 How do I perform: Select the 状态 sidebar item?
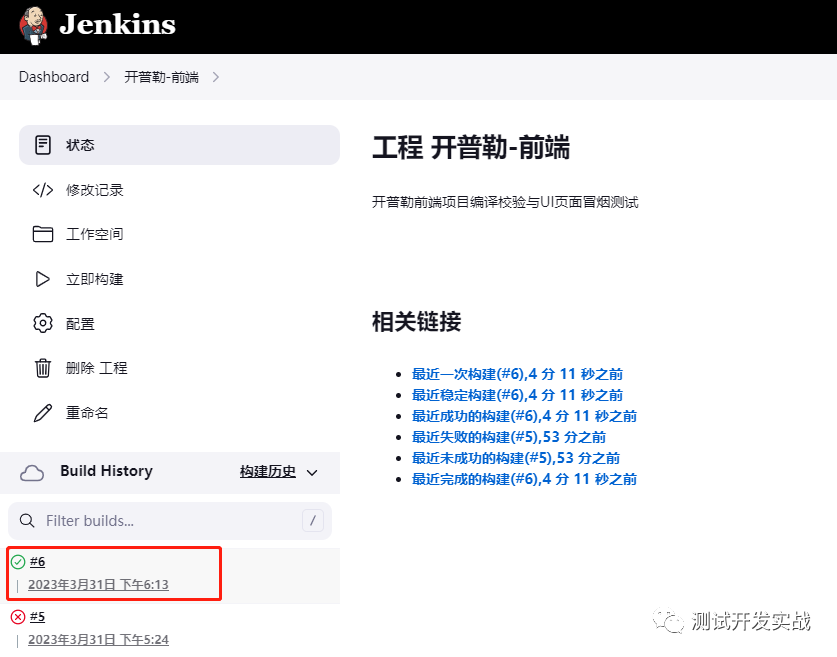click(x=179, y=145)
